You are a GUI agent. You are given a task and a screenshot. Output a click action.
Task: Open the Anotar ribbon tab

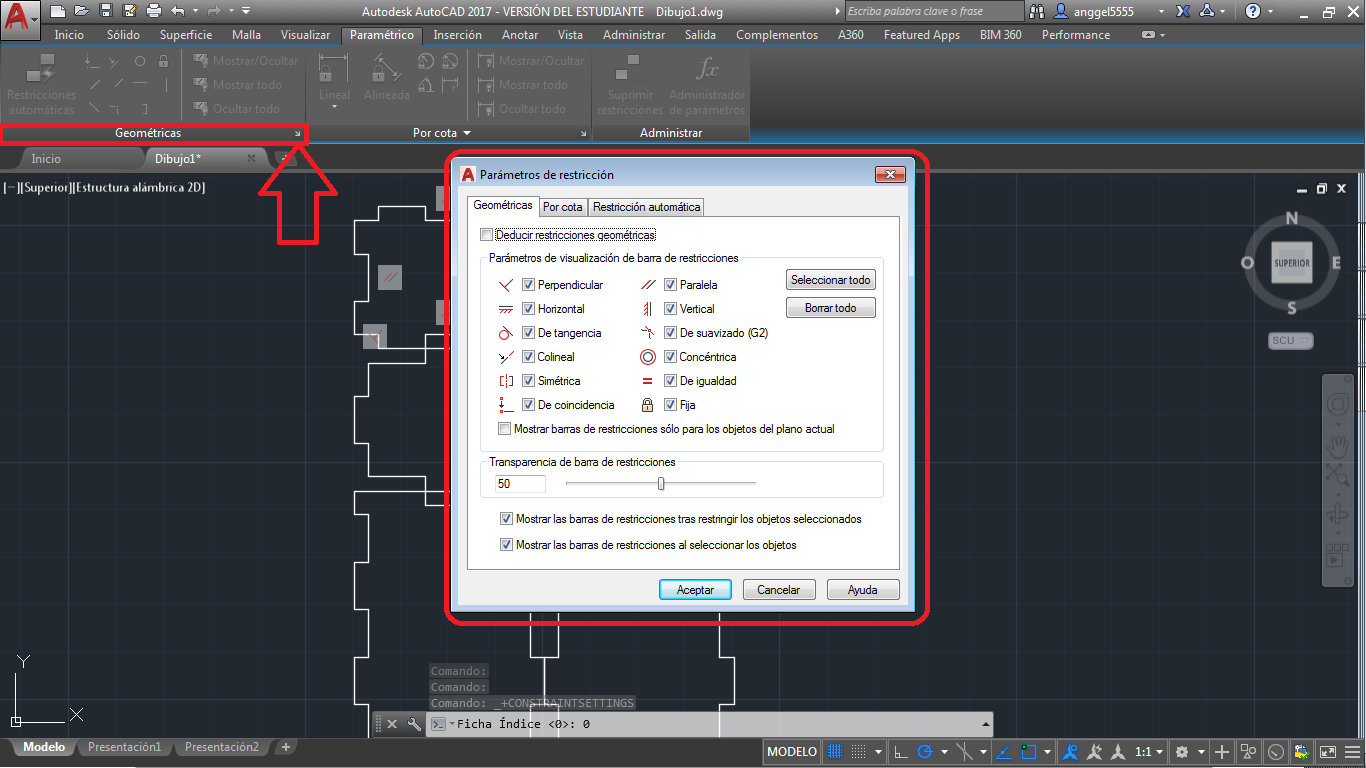[x=520, y=34]
